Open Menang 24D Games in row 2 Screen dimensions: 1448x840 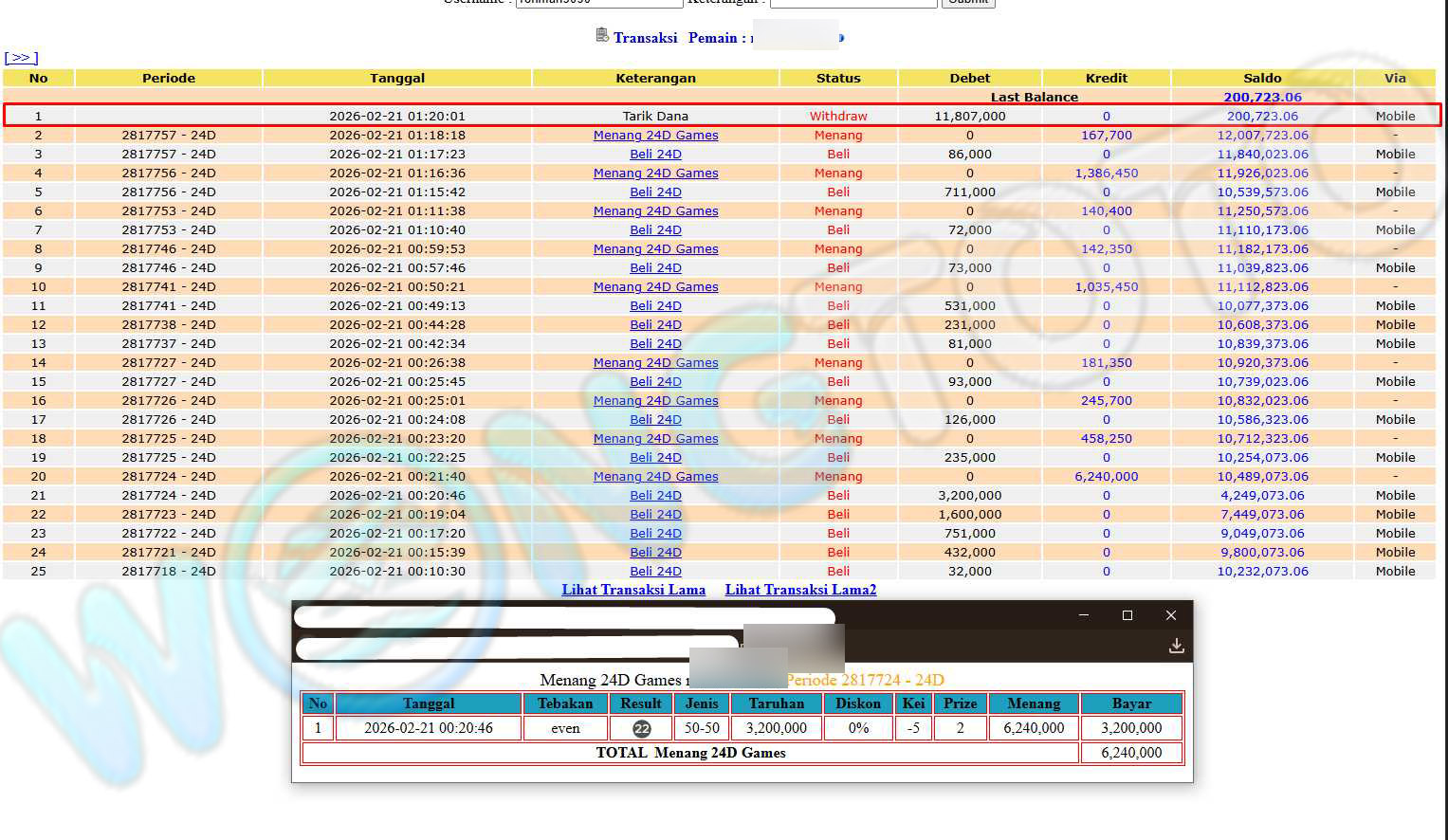pyautogui.click(x=655, y=135)
